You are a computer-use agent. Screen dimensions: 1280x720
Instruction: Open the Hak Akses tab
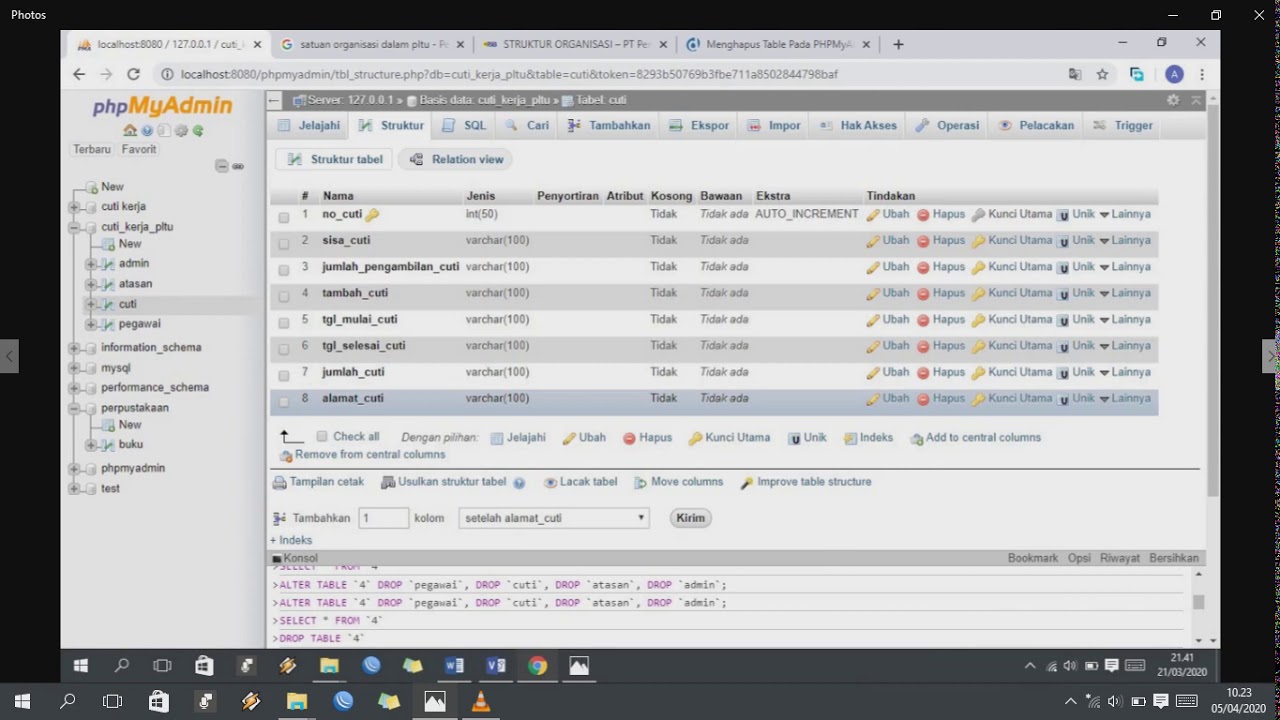point(858,126)
